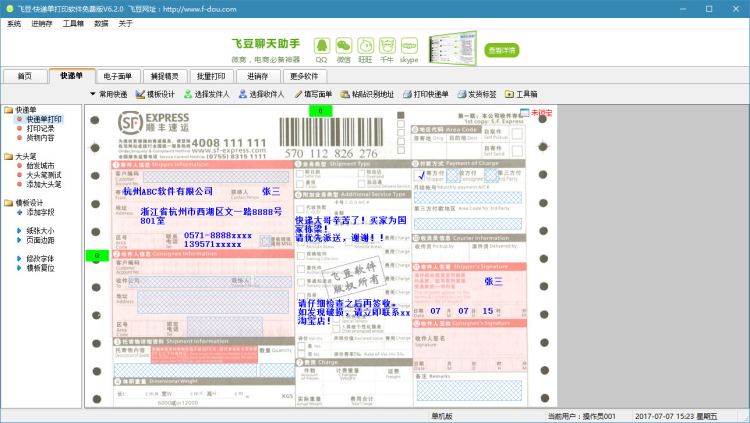The height and width of the screenshot is (423, 750).
Task: Open the 工具箱 menu in menu bar
Action: point(73,23)
